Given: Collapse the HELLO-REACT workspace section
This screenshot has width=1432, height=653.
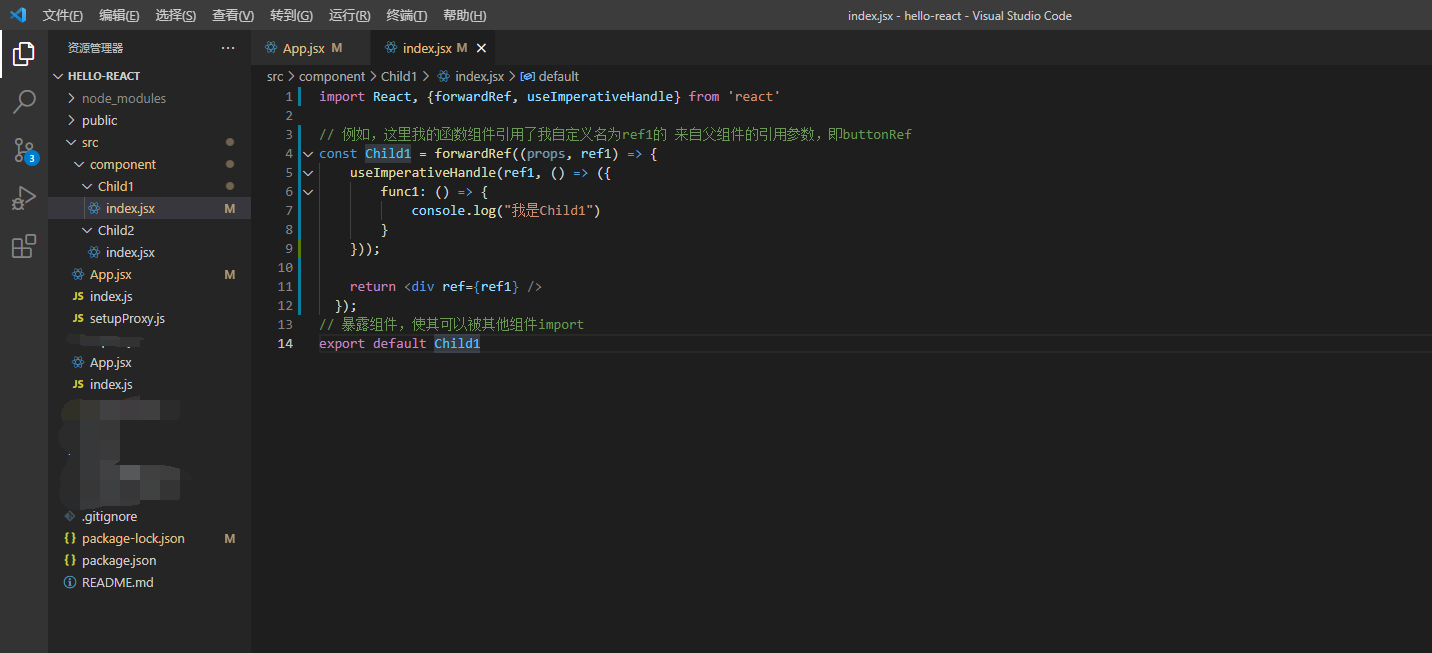Looking at the screenshot, I should (x=57, y=75).
